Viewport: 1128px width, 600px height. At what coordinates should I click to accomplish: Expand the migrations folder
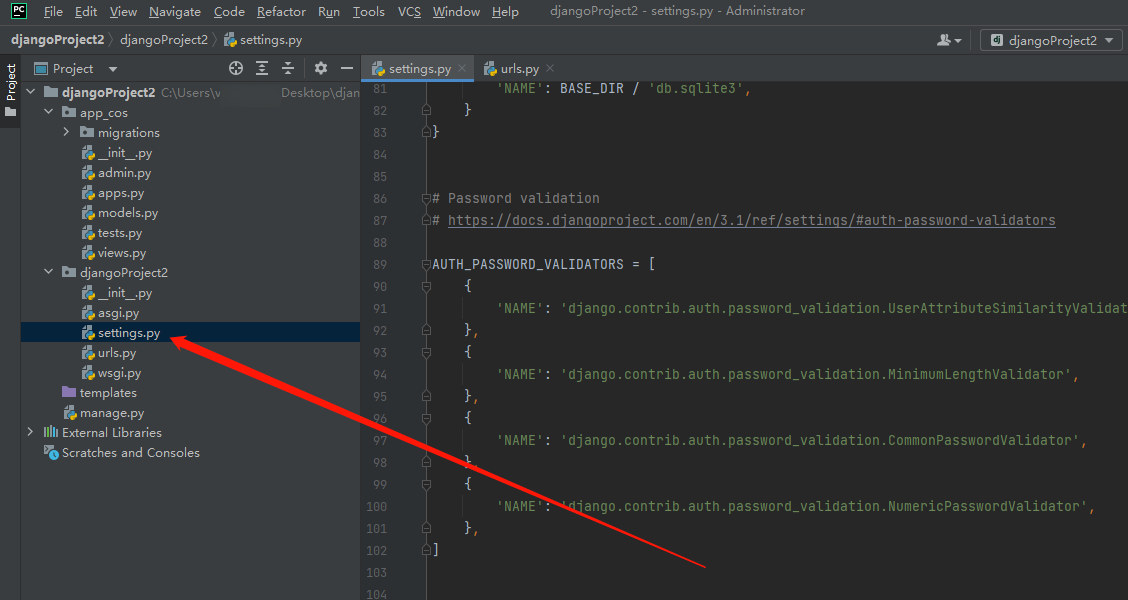(x=67, y=132)
